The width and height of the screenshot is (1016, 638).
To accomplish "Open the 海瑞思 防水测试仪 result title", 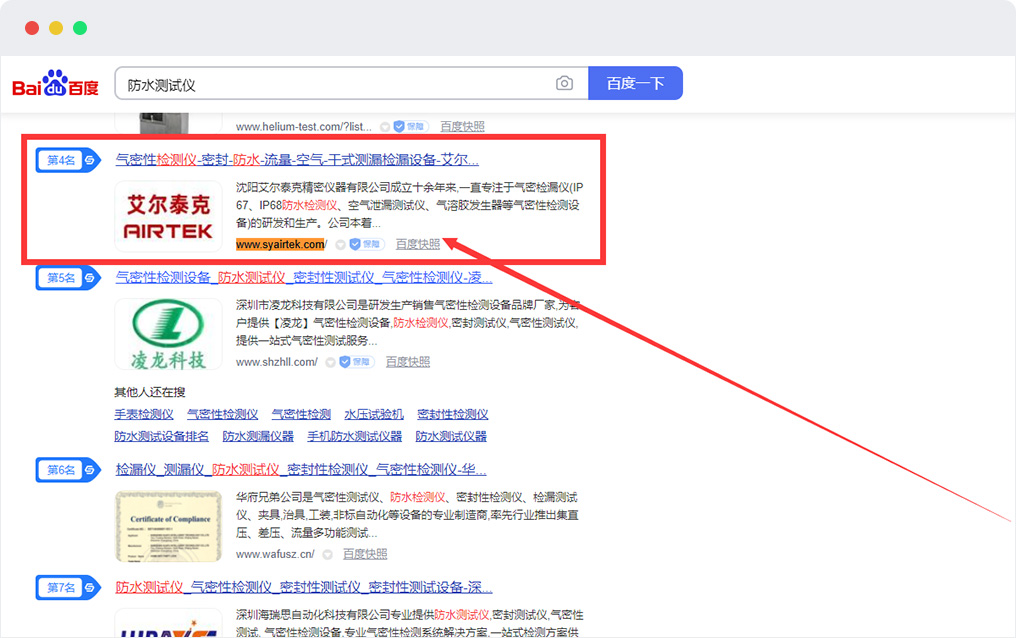I will click(304, 587).
